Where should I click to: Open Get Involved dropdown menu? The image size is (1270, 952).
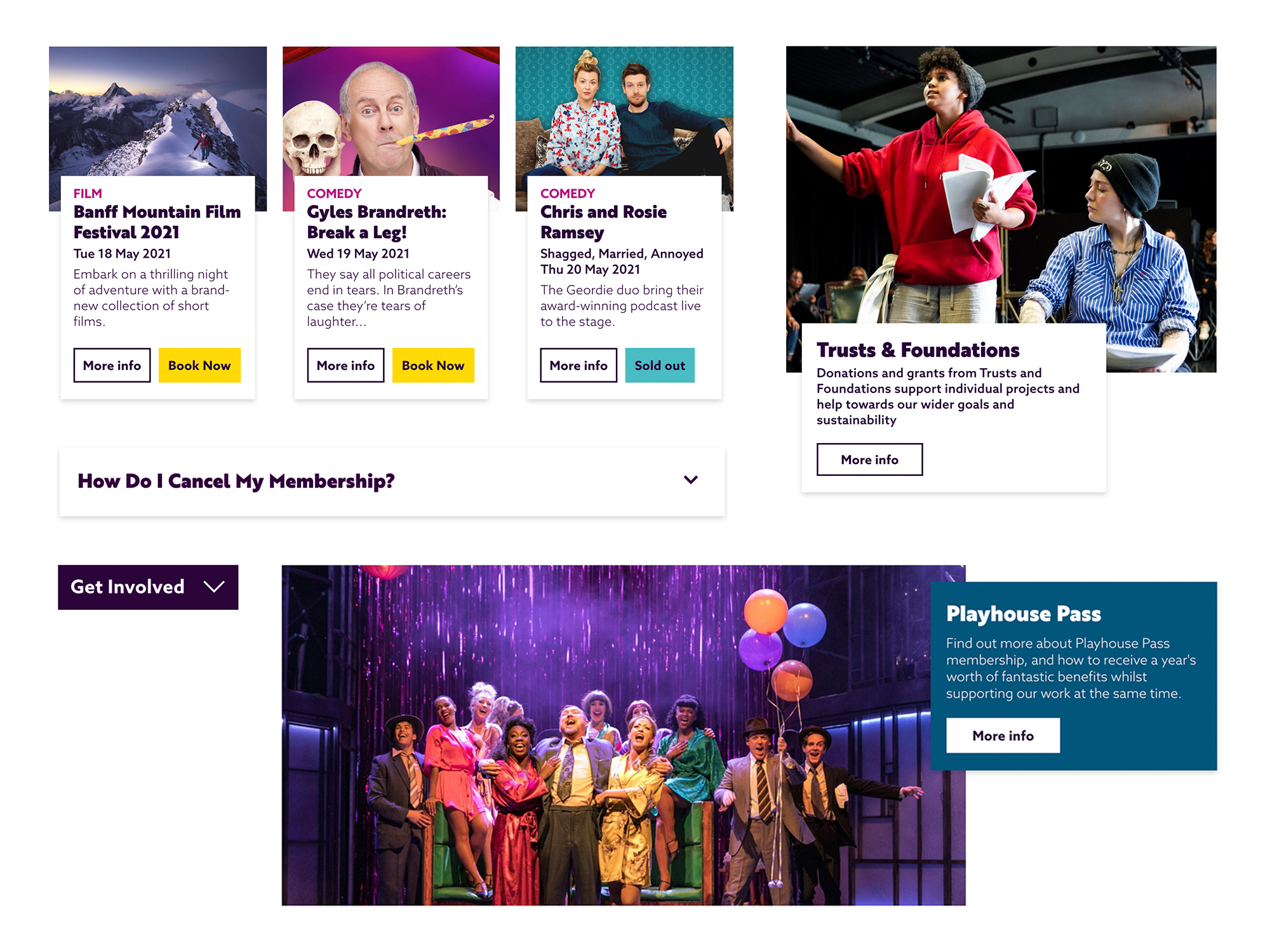(x=148, y=587)
